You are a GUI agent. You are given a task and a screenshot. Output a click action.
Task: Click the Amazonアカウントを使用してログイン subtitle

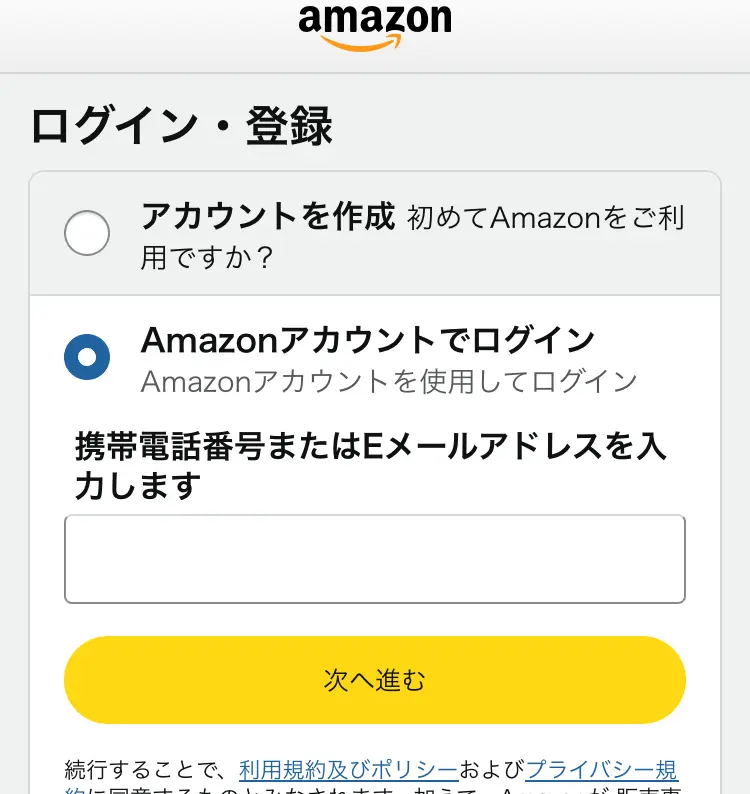tap(389, 381)
